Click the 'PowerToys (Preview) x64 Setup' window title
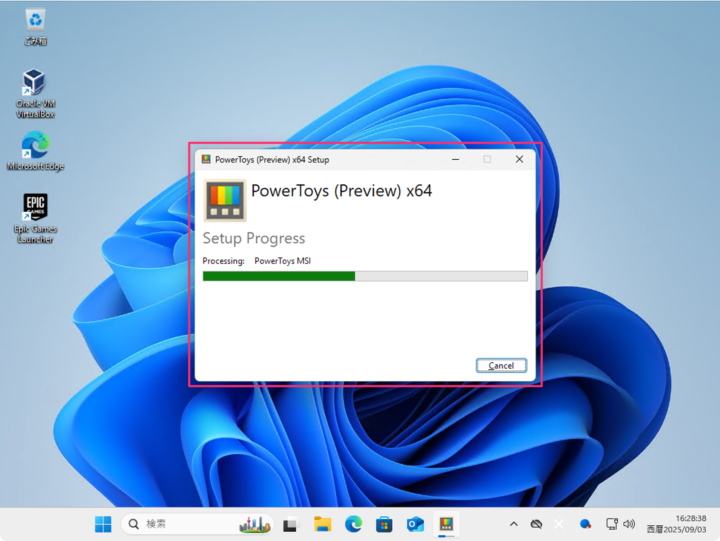Screen dimensions: 720x541 (272, 160)
